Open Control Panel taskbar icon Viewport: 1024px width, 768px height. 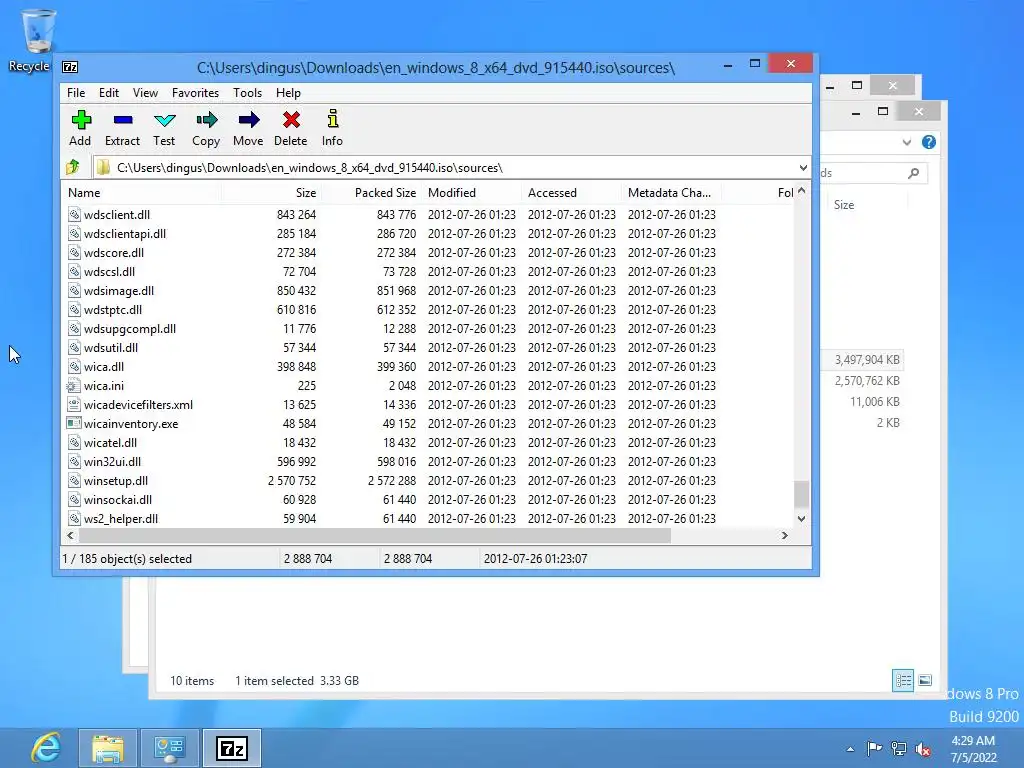(x=170, y=748)
